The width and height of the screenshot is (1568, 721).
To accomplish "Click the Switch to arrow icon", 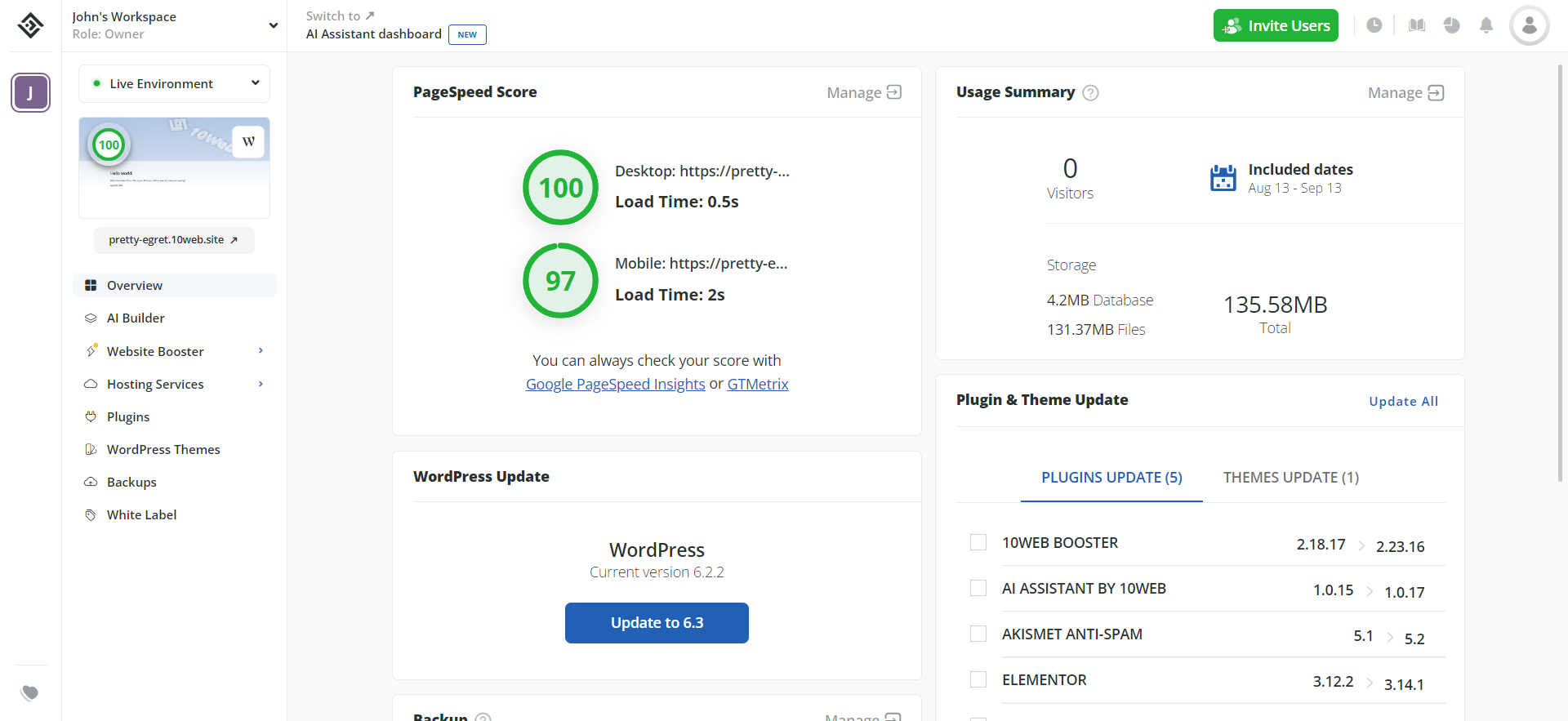I will point(370,16).
